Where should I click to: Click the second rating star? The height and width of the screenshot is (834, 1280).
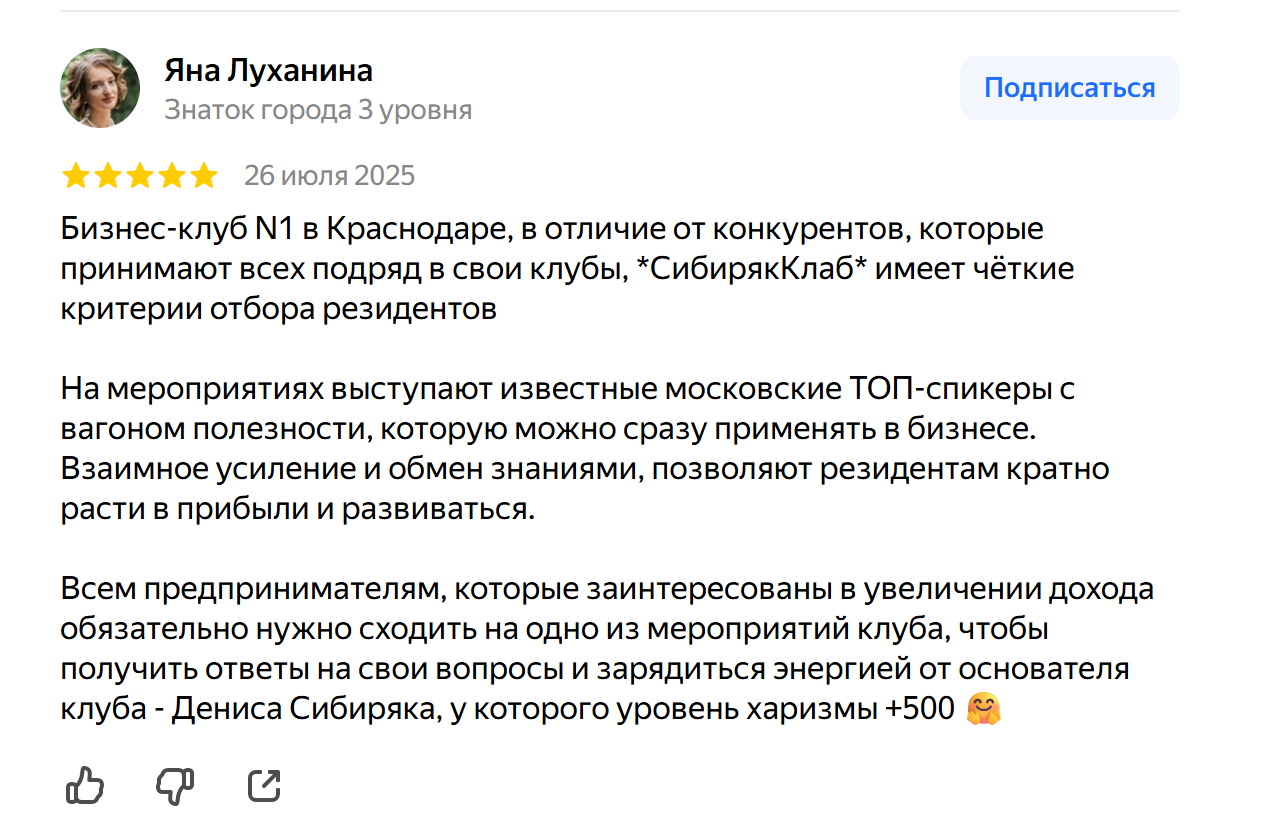click(x=107, y=177)
